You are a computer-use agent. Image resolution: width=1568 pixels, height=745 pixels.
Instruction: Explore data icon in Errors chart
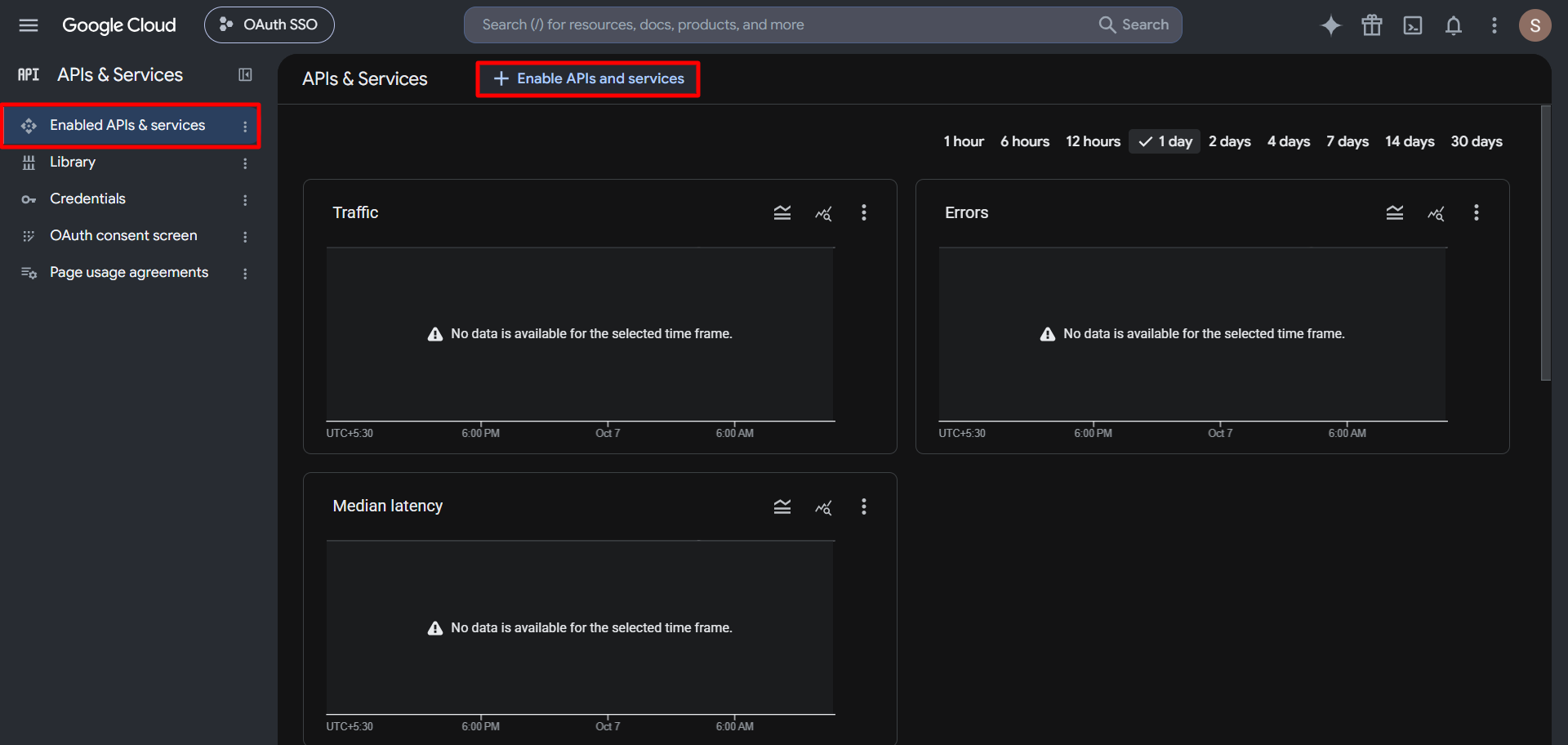click(1436, 213)
